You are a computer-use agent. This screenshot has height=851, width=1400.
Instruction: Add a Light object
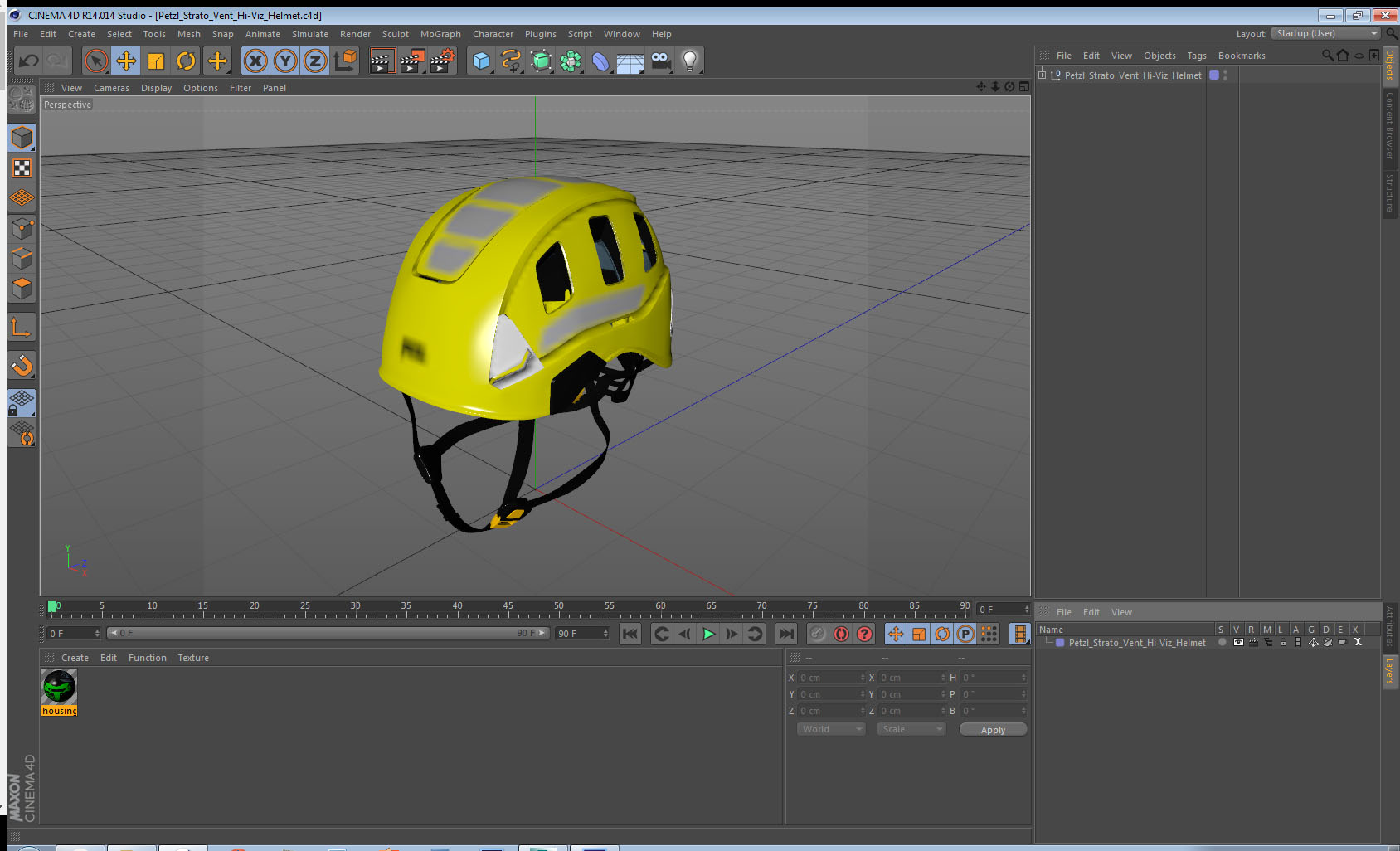pos(690,61)
